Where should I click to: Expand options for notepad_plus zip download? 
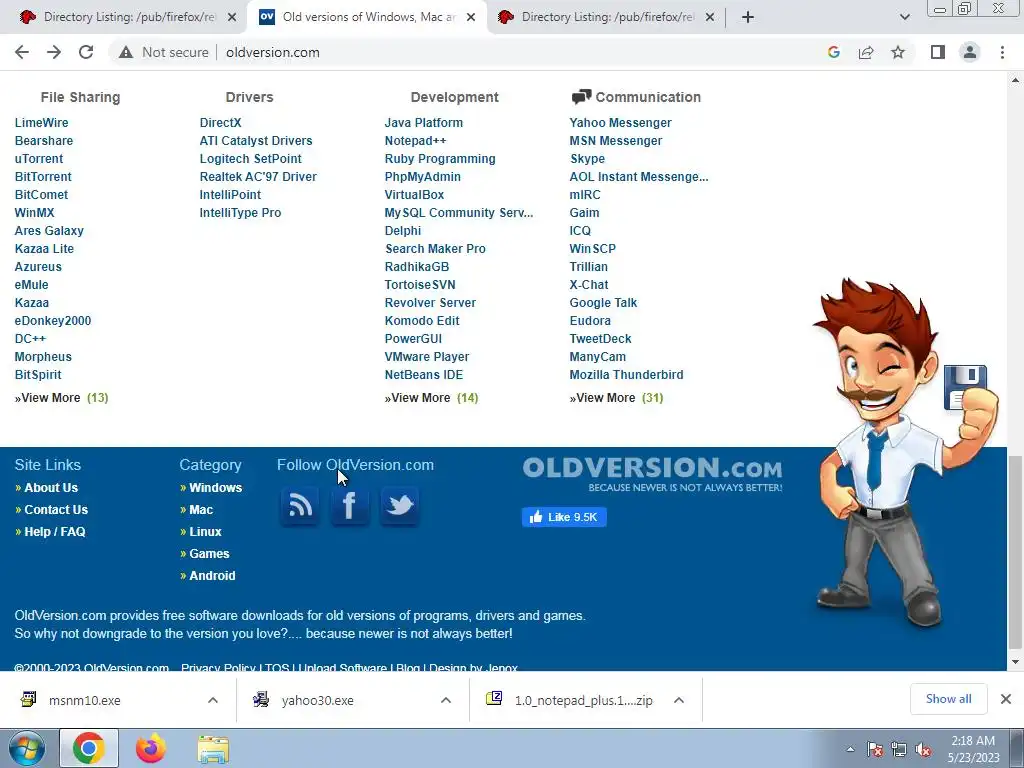pos(679,700)
